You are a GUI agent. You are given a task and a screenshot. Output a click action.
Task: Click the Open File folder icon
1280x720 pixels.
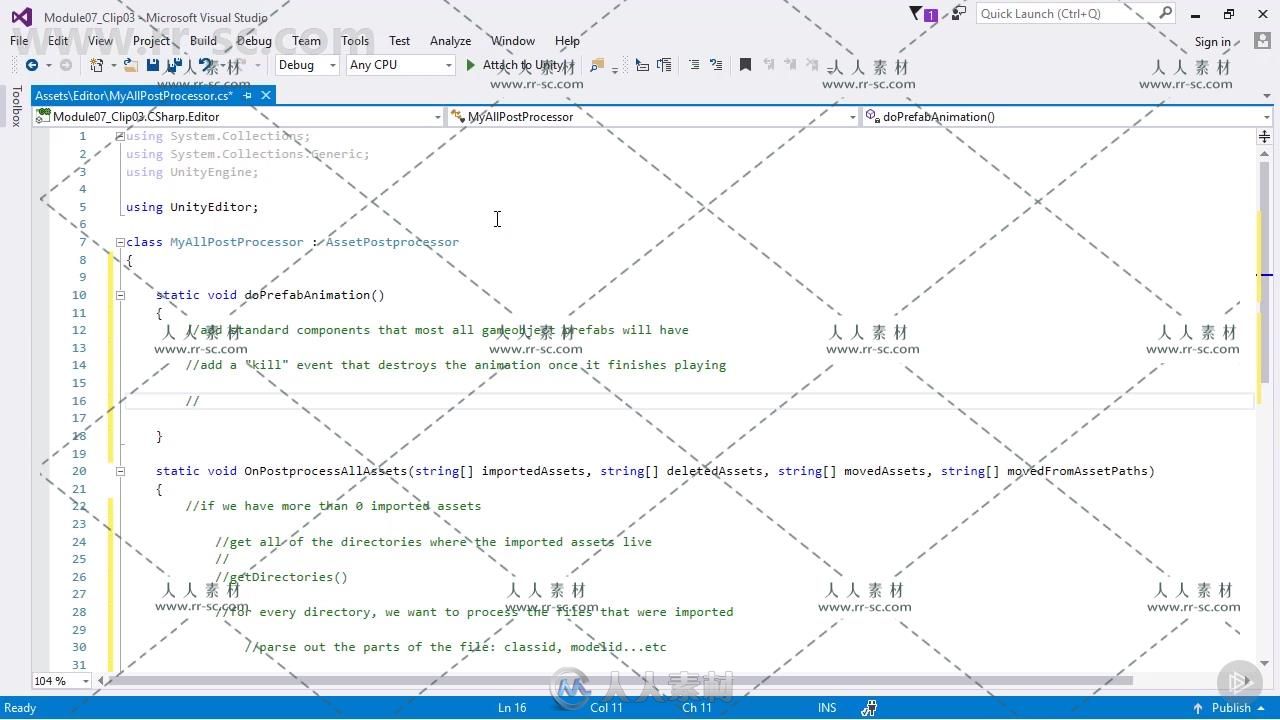coord(131,65)
